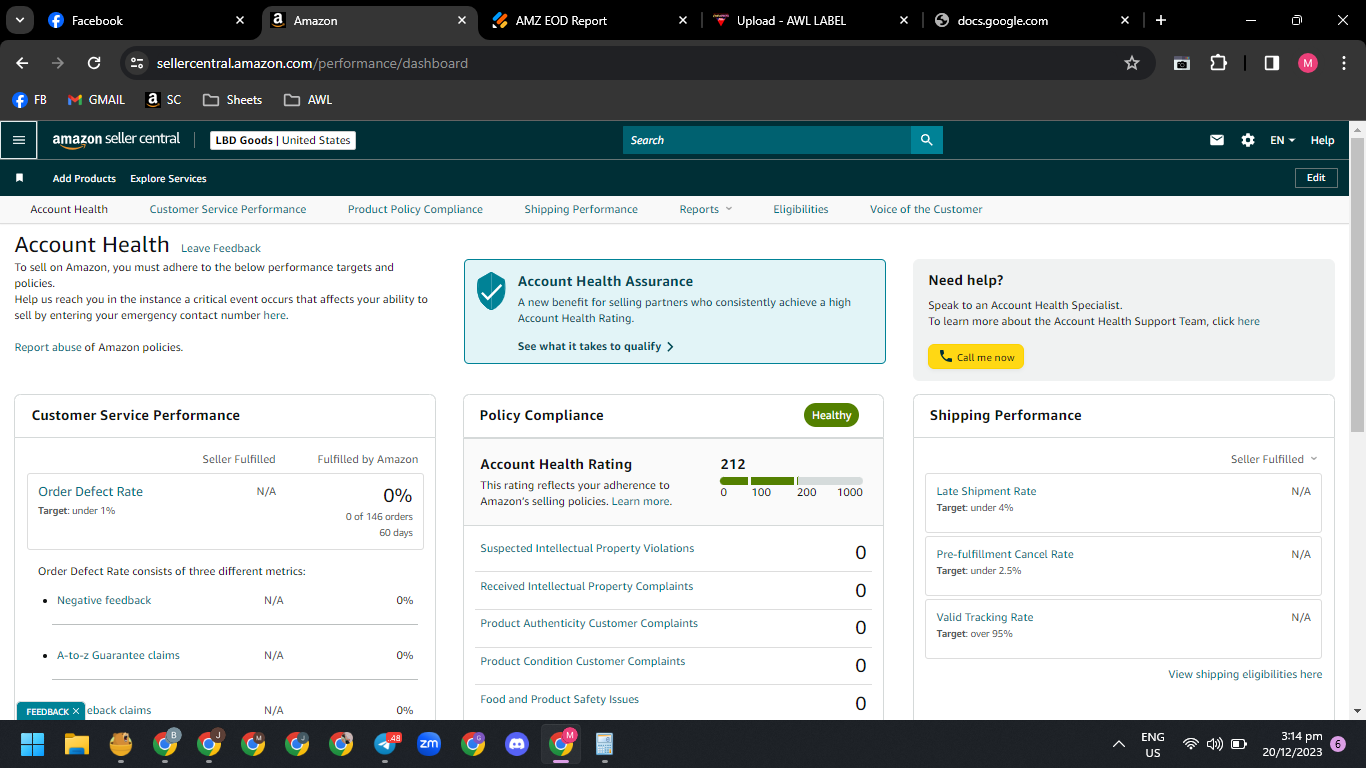Viewport: 1366px width, 768px height.
Task: Open the Help link in the header
Action: tap(1322, 140)
